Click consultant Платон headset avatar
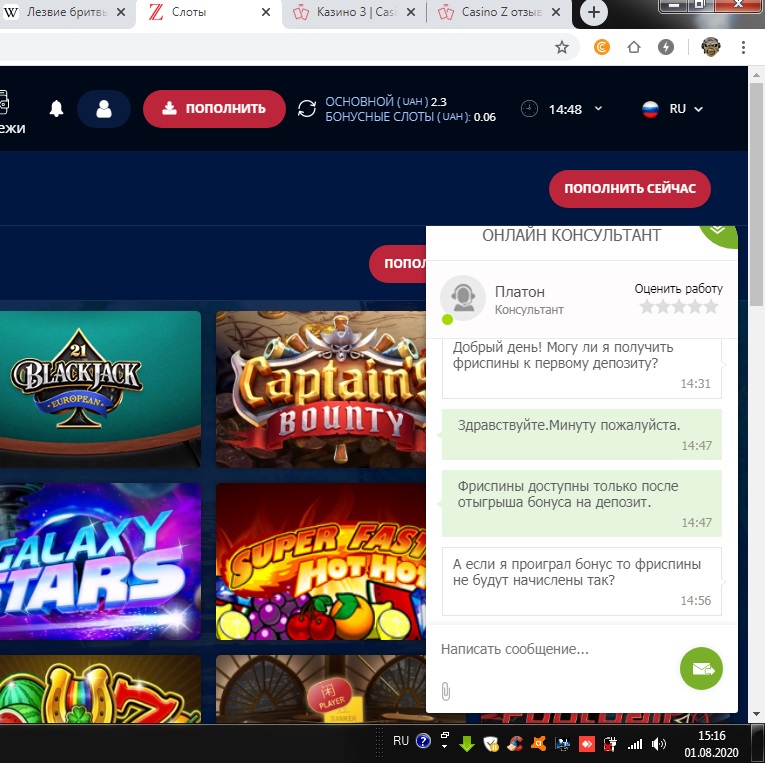The width and height of the screenshot is (765, 763). click(463, 298)
